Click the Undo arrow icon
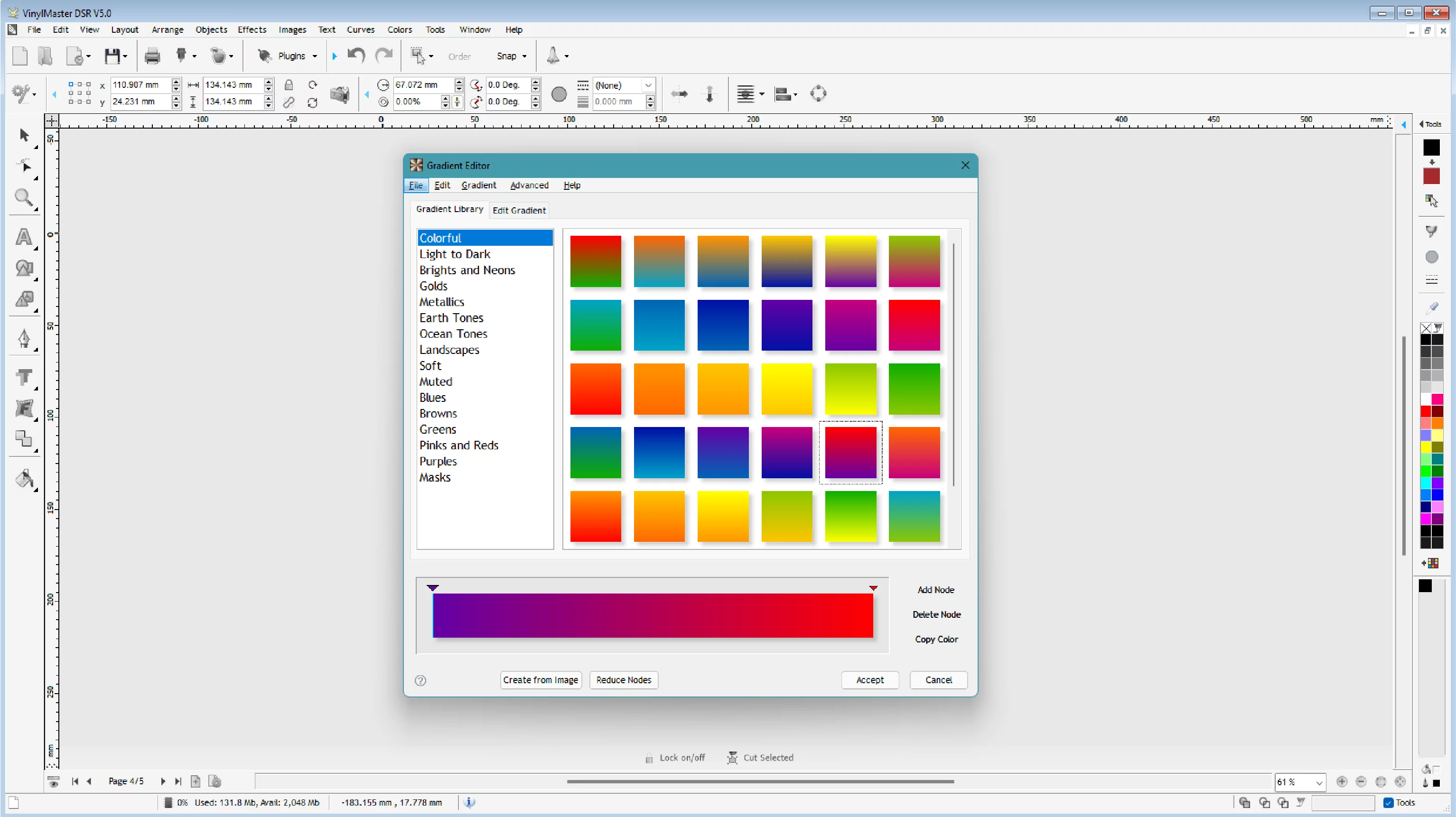This screenshot has width=1456, height=817. pyautogui.click(x=356, y=56)
